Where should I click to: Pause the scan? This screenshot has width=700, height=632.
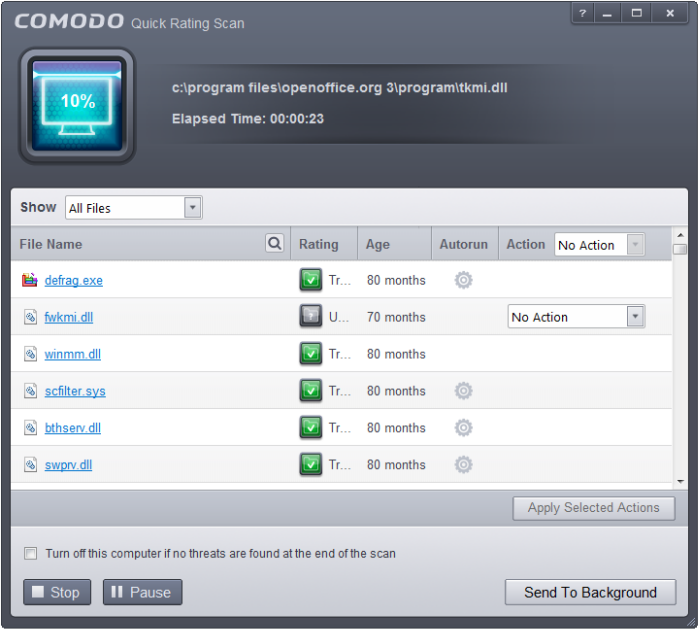pyautogui.click(x=142, y=592)
